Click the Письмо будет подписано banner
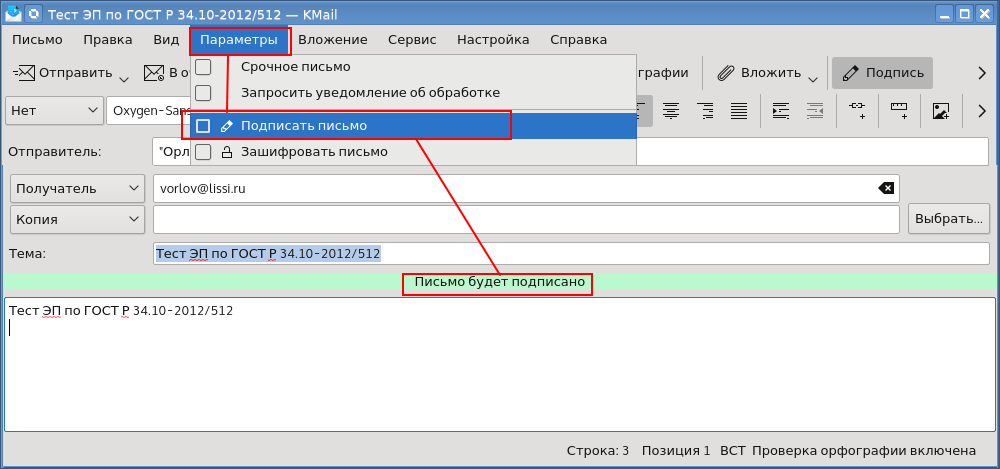 tap(499, 281)
